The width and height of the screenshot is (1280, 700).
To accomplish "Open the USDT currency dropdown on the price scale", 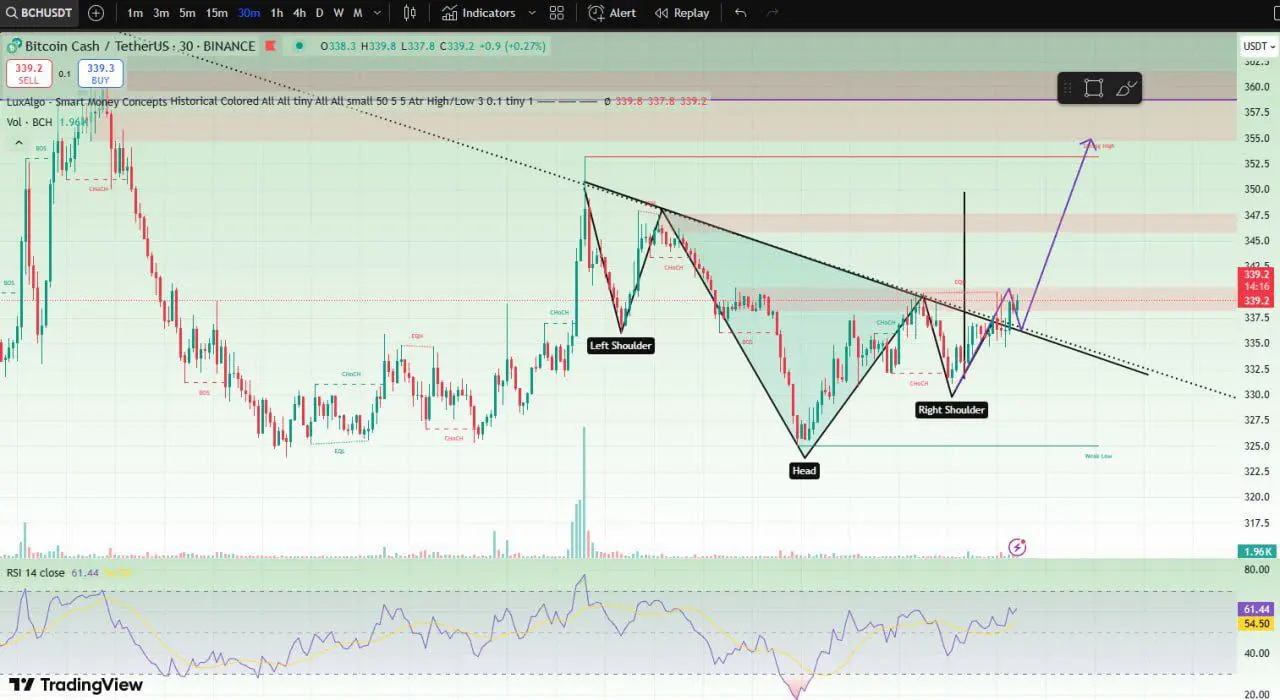I will (x=1258, y=46).
